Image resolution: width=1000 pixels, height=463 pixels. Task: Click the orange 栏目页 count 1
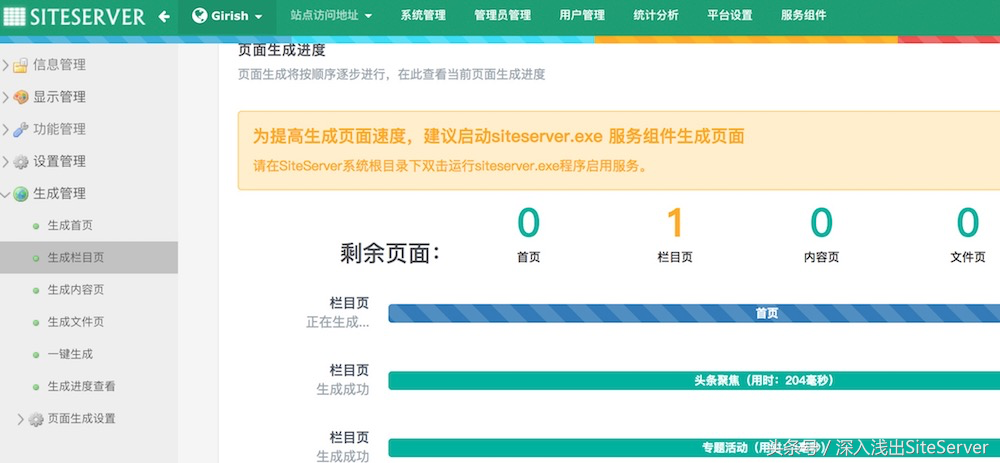(675, 223)
